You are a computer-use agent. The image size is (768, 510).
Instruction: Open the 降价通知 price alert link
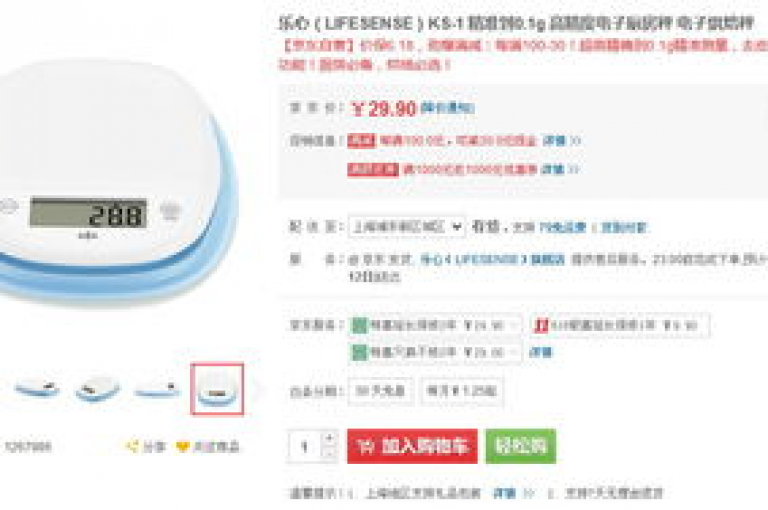click(448, 108)
